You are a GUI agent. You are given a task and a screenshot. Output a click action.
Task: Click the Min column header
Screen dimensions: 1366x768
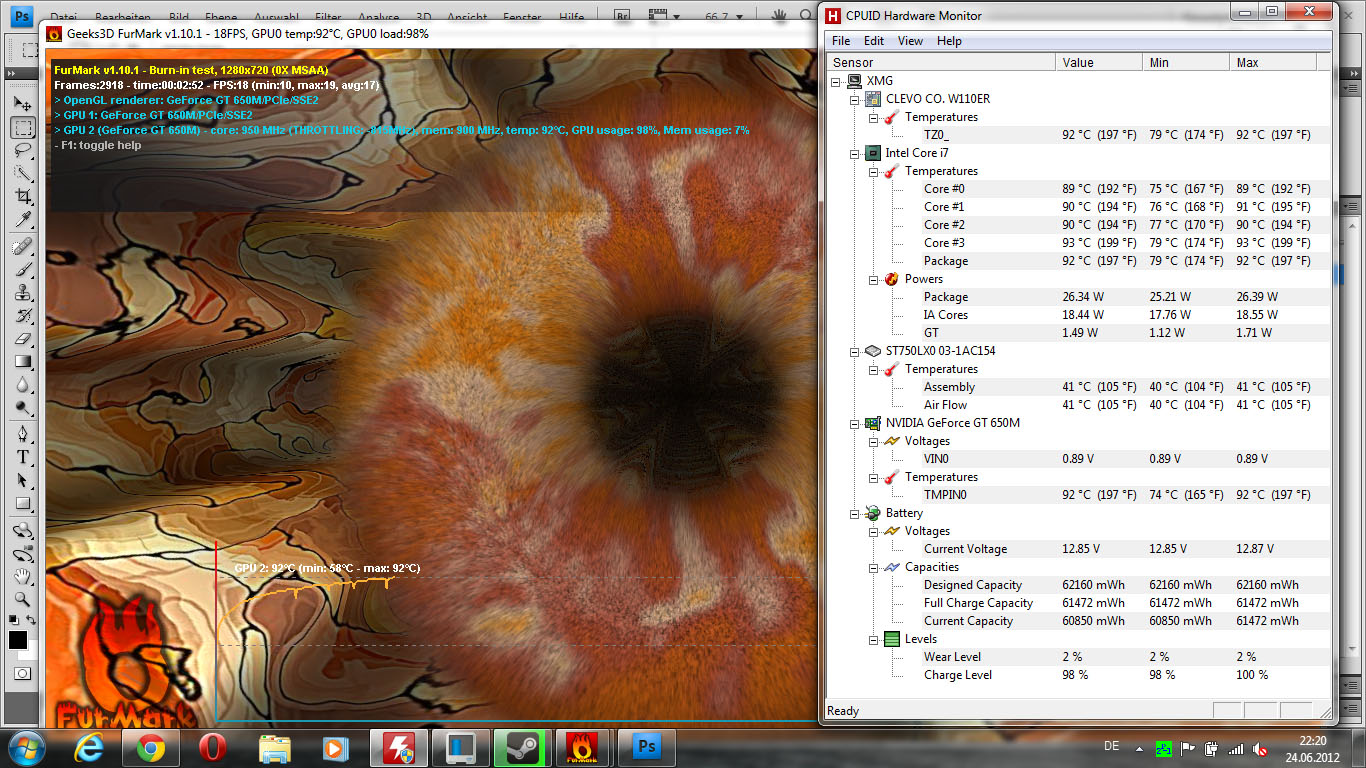coord(1186,62)
